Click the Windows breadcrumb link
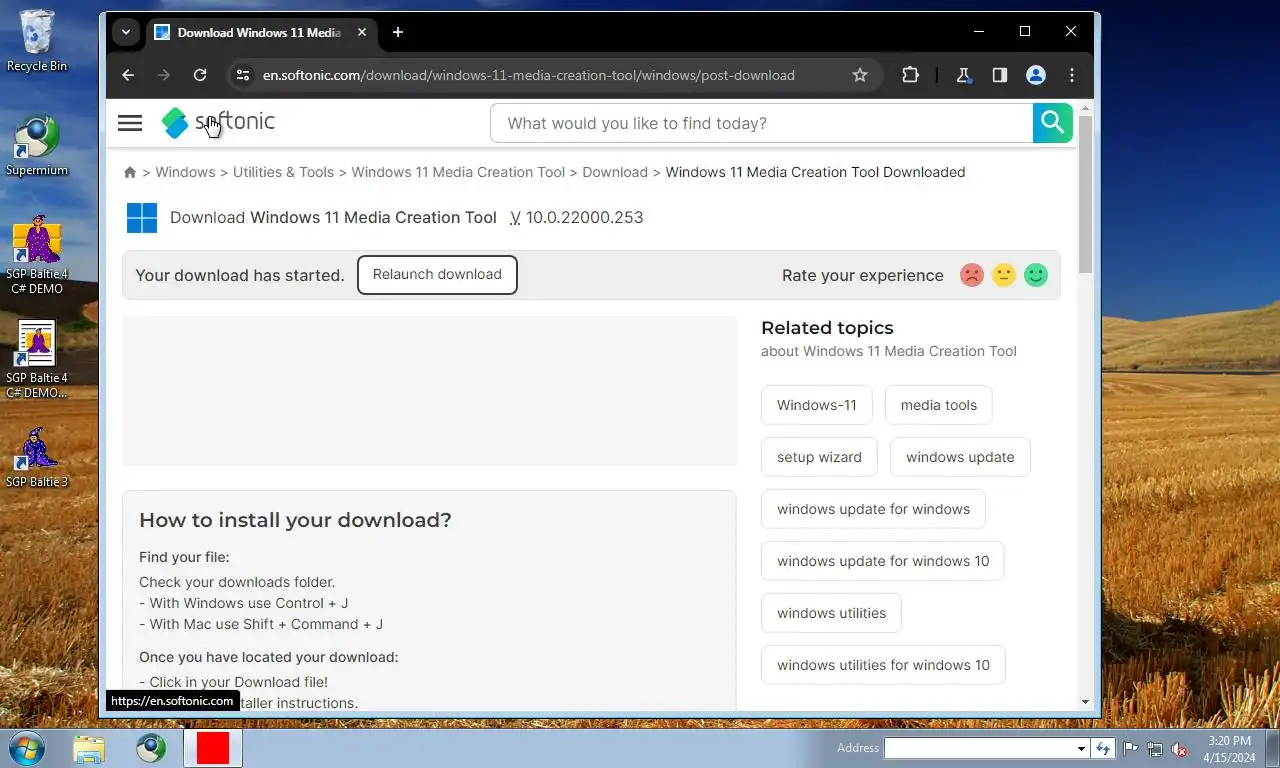The width and height of the screenshot is (1280, 768). pyautogui.click(x=185, y=172)
